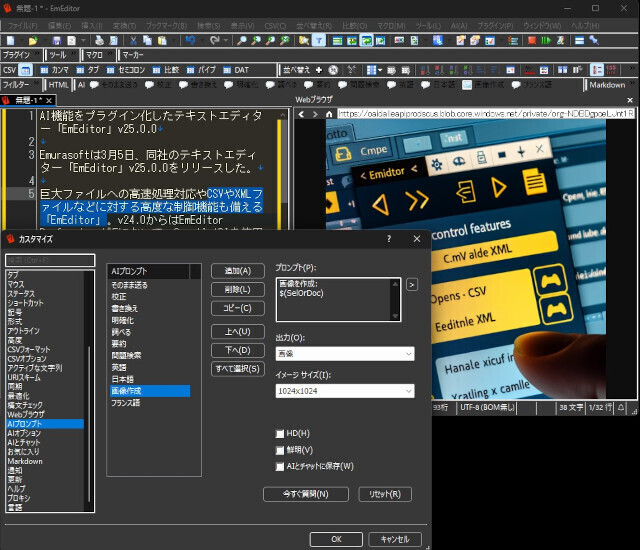This screenshot has width=640, height=550.
Task: Click the Save floppy disk icon
Action: [x=56, y=40]
